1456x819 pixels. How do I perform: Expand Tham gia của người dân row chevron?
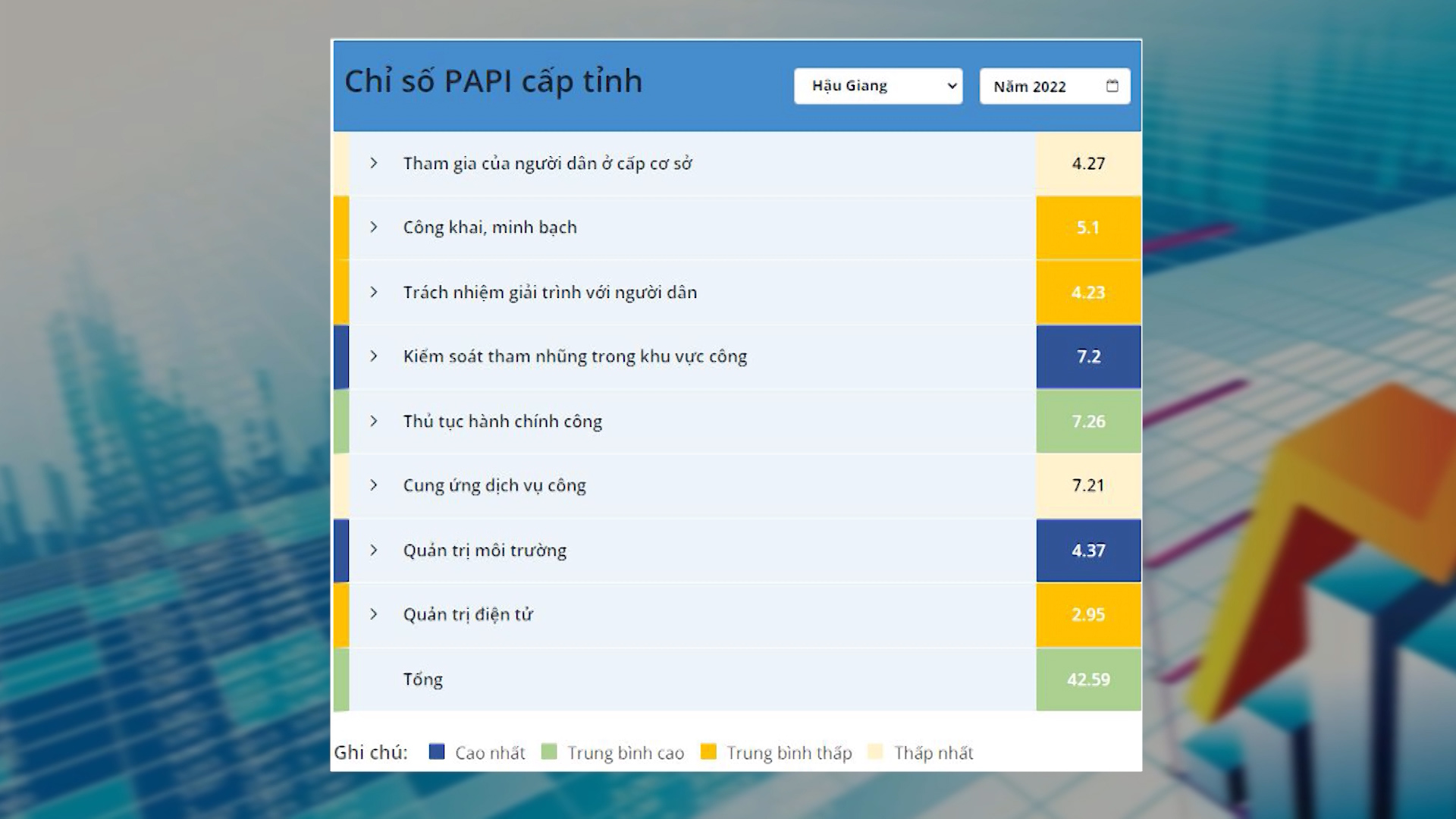(373, 163)
